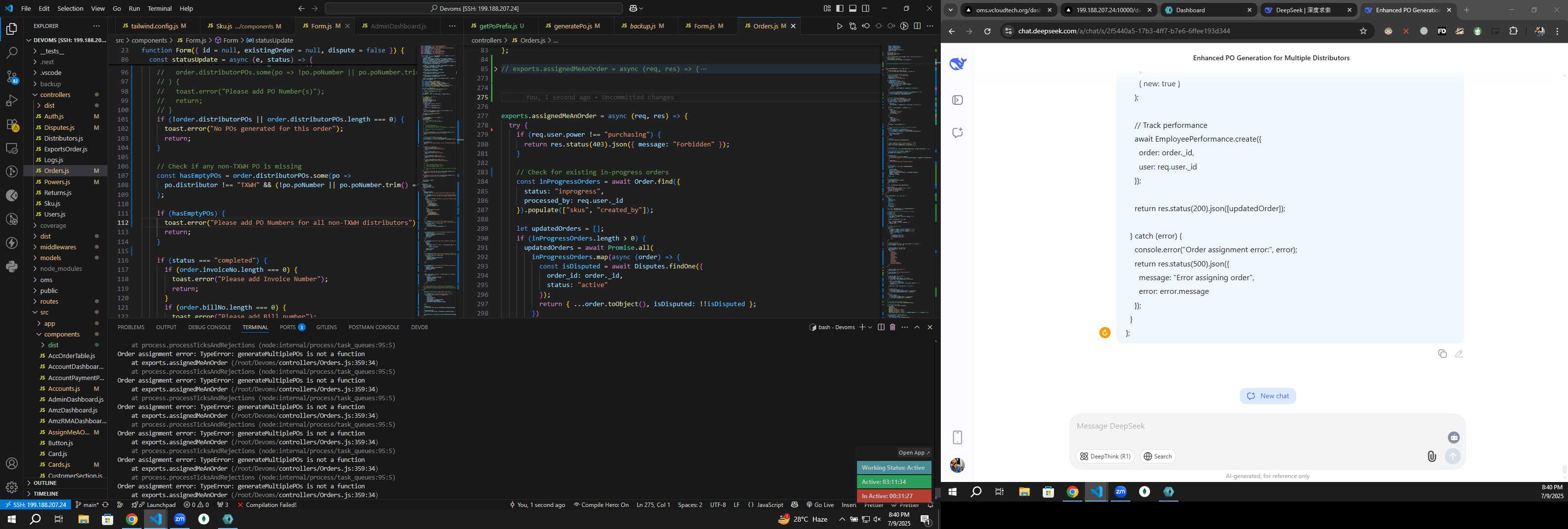
Task: Expand the TIMELINE section
Action: [x=46, y=494]
